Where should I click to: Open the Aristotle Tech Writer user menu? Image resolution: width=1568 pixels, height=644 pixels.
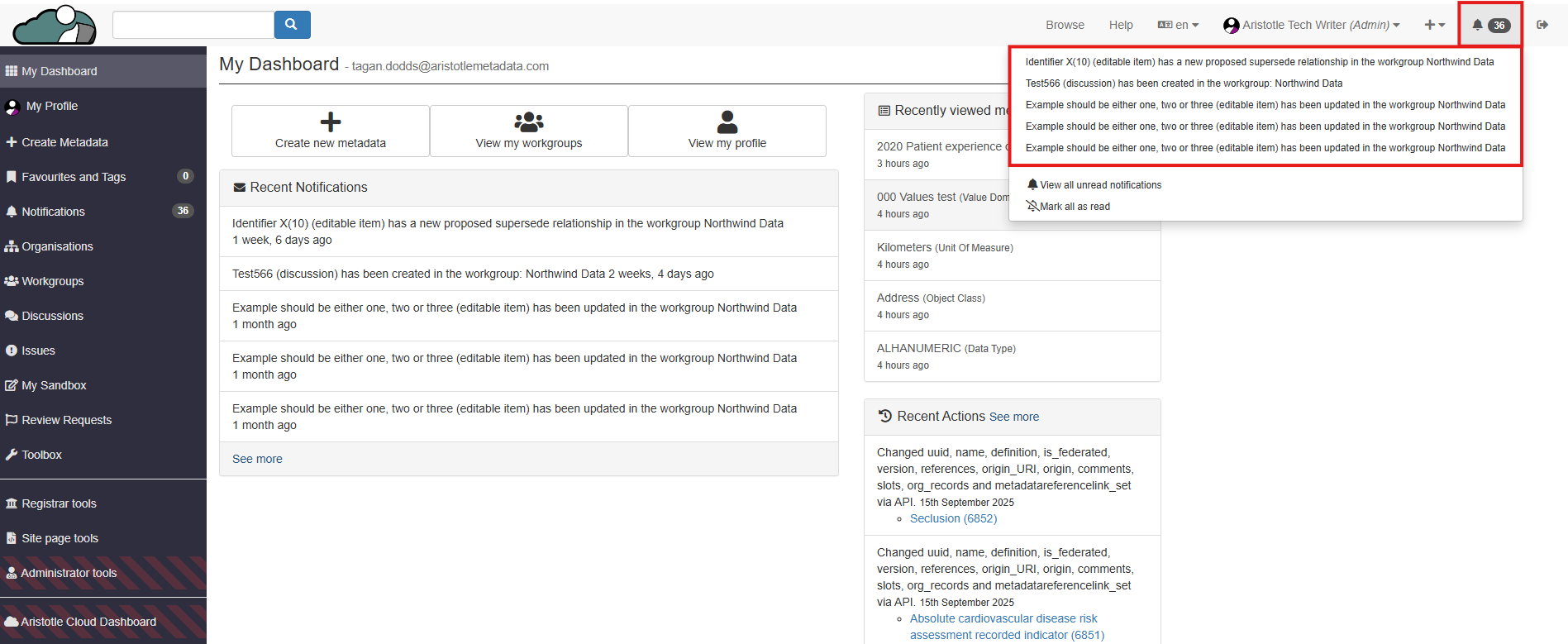(x=1312, y=25)
